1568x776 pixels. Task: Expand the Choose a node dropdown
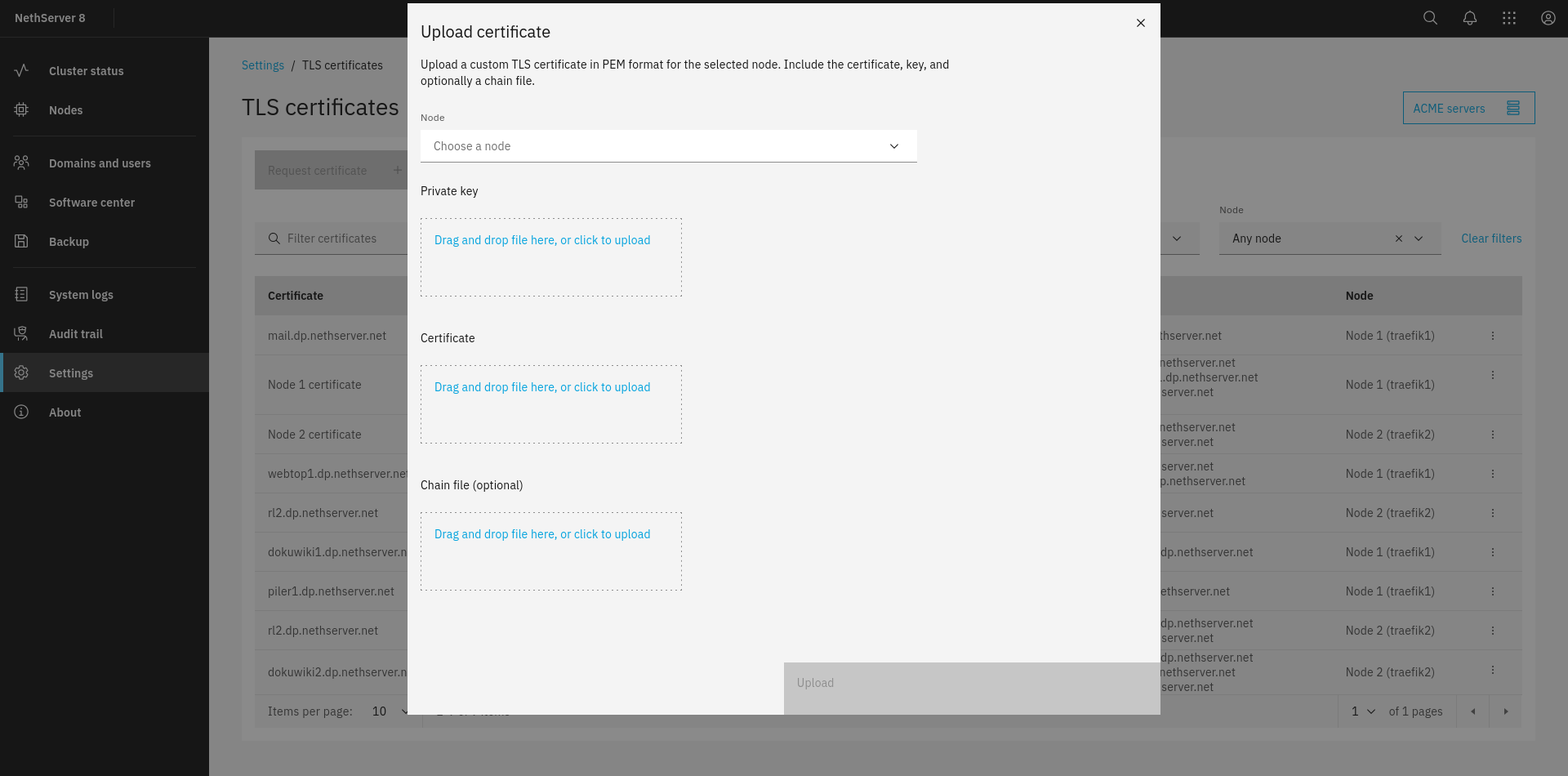(668, 146)
